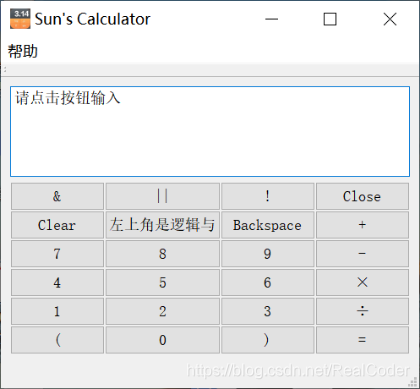Click the minus operator button

click(x=362, y=254)
